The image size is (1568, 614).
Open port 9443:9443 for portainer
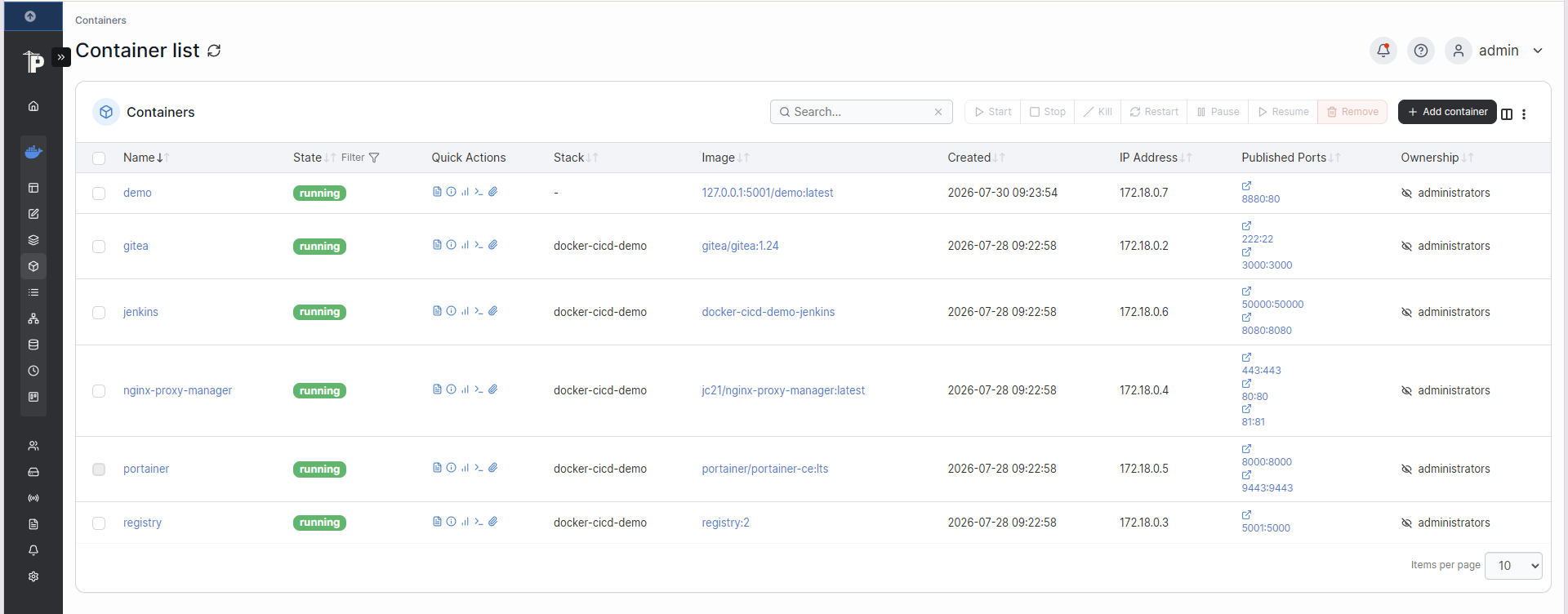point(1267,488)
